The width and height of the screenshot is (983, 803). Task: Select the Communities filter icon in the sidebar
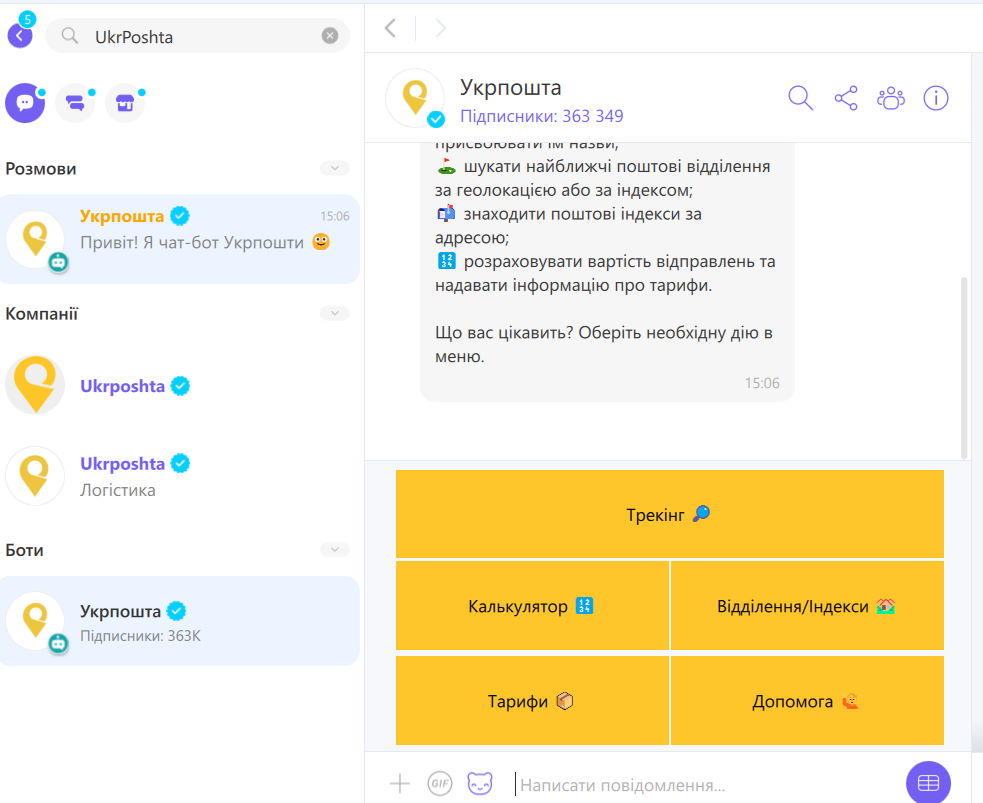pyautogui.click(x=75, y=103)
